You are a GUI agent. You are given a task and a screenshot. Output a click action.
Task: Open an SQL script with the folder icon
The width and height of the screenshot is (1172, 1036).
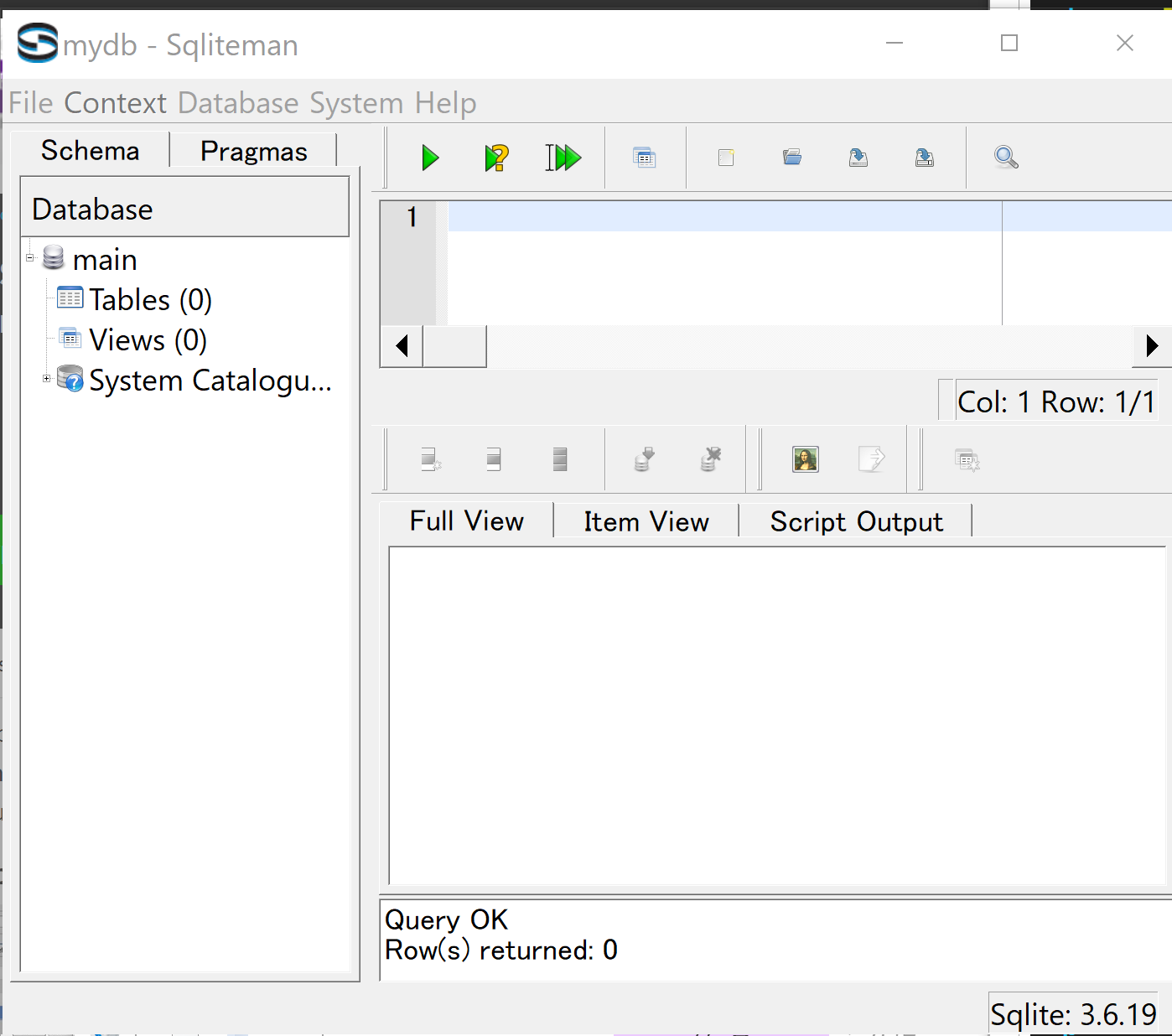[792, 158]
